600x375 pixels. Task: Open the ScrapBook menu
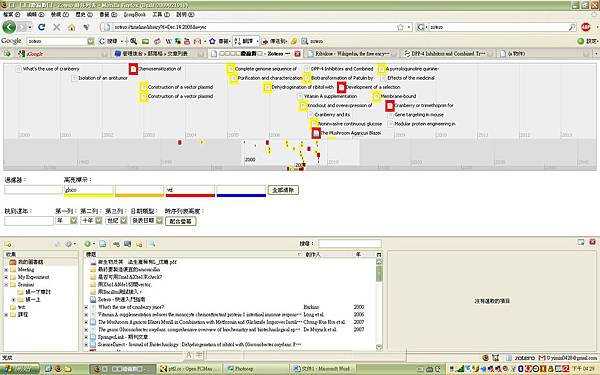[135, 14]
